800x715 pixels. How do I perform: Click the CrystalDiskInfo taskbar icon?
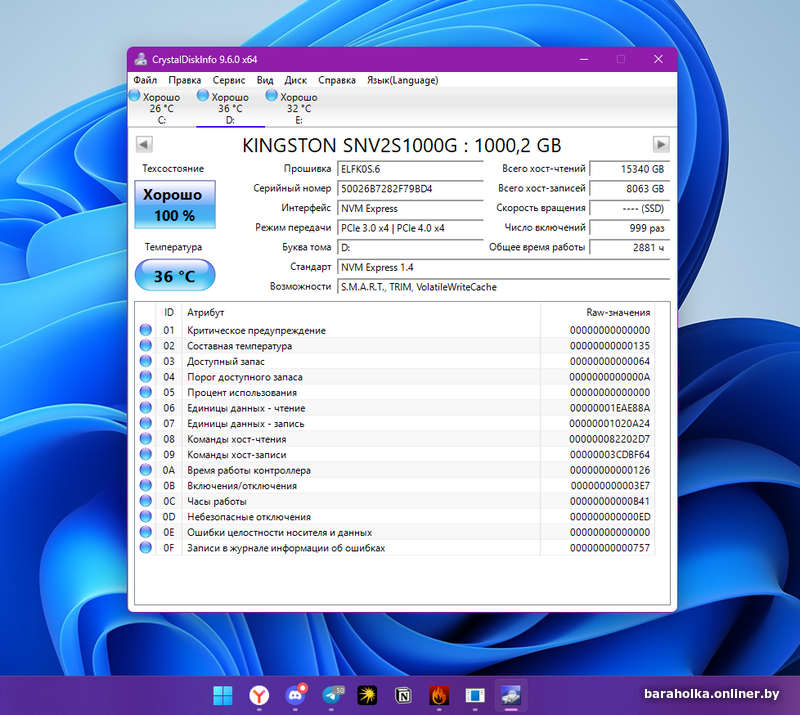[511, 695]
